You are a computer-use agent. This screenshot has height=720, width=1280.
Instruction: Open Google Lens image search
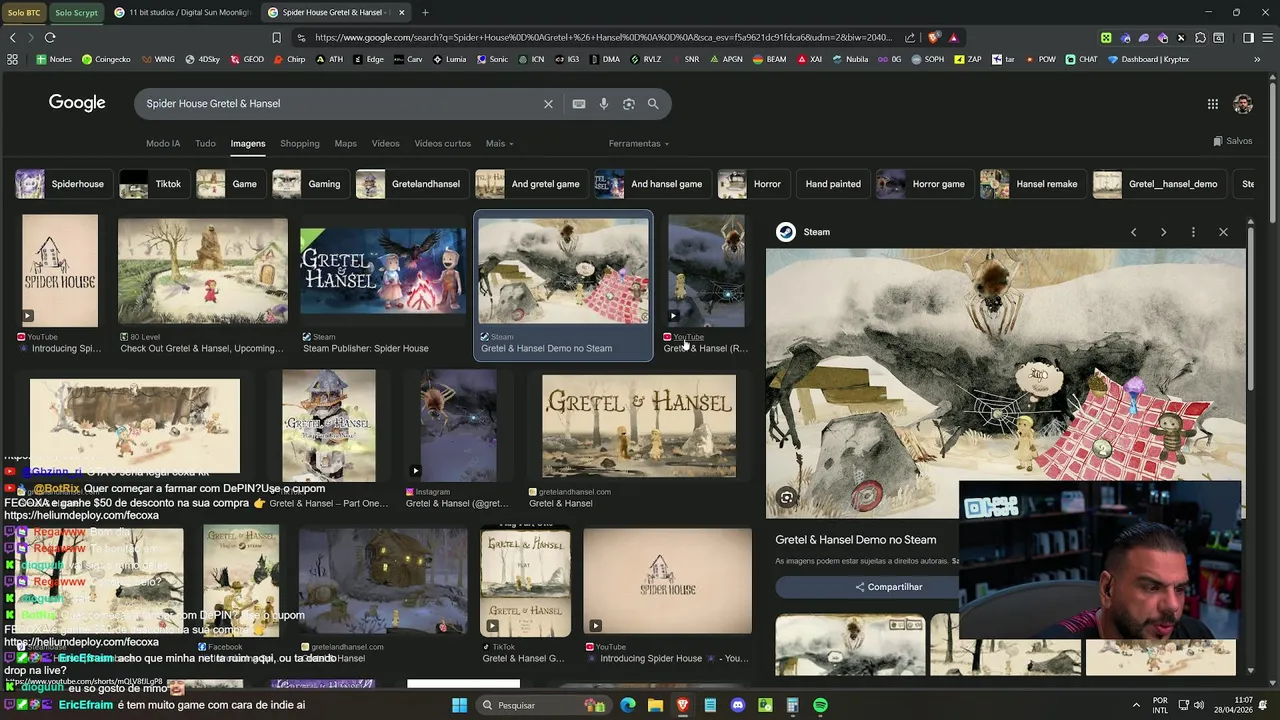(629, 104)
